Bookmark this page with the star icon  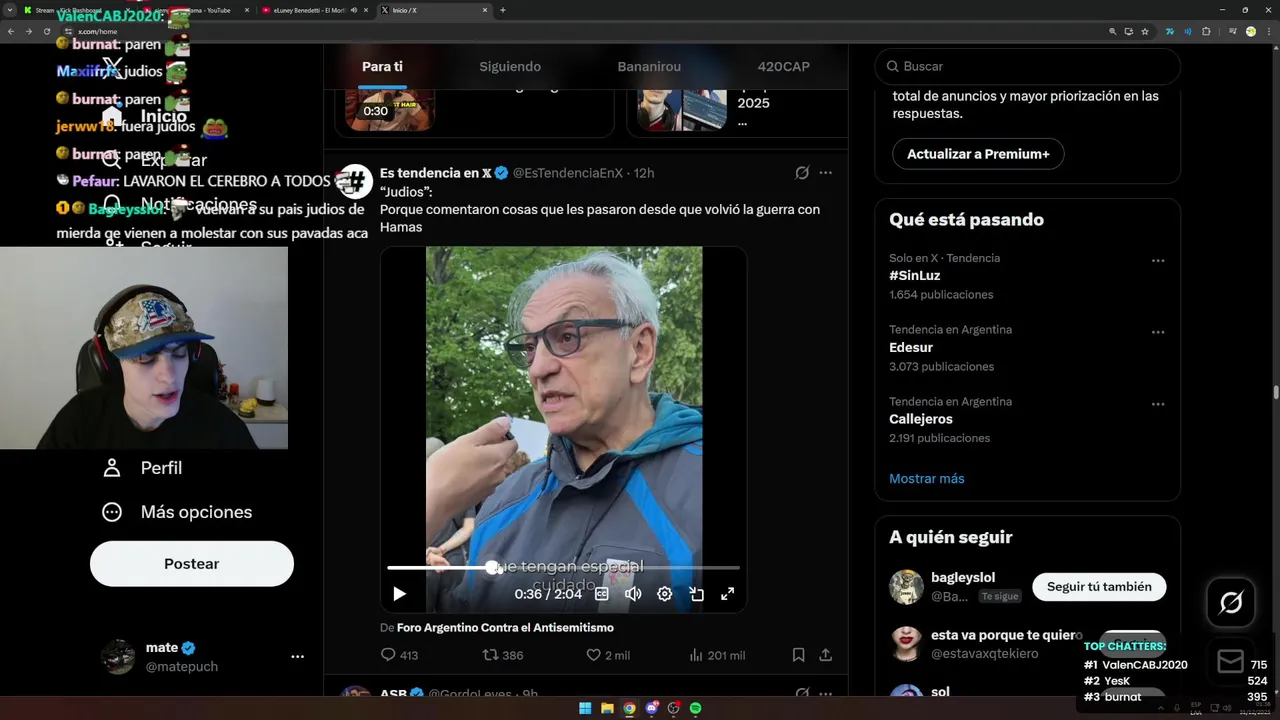click(1145, 31)
